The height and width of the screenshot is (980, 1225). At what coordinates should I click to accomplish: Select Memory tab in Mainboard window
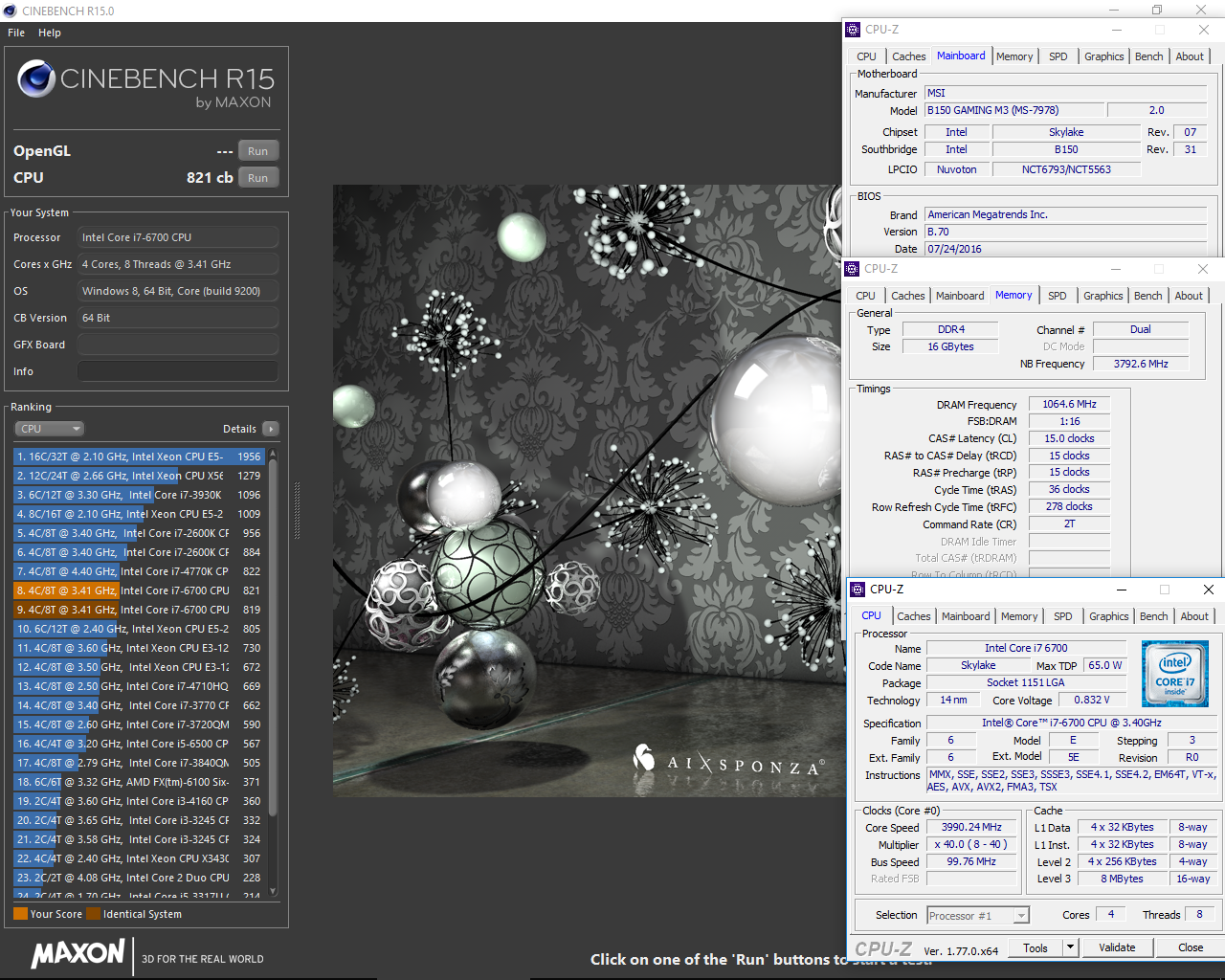pos(1014,56)
